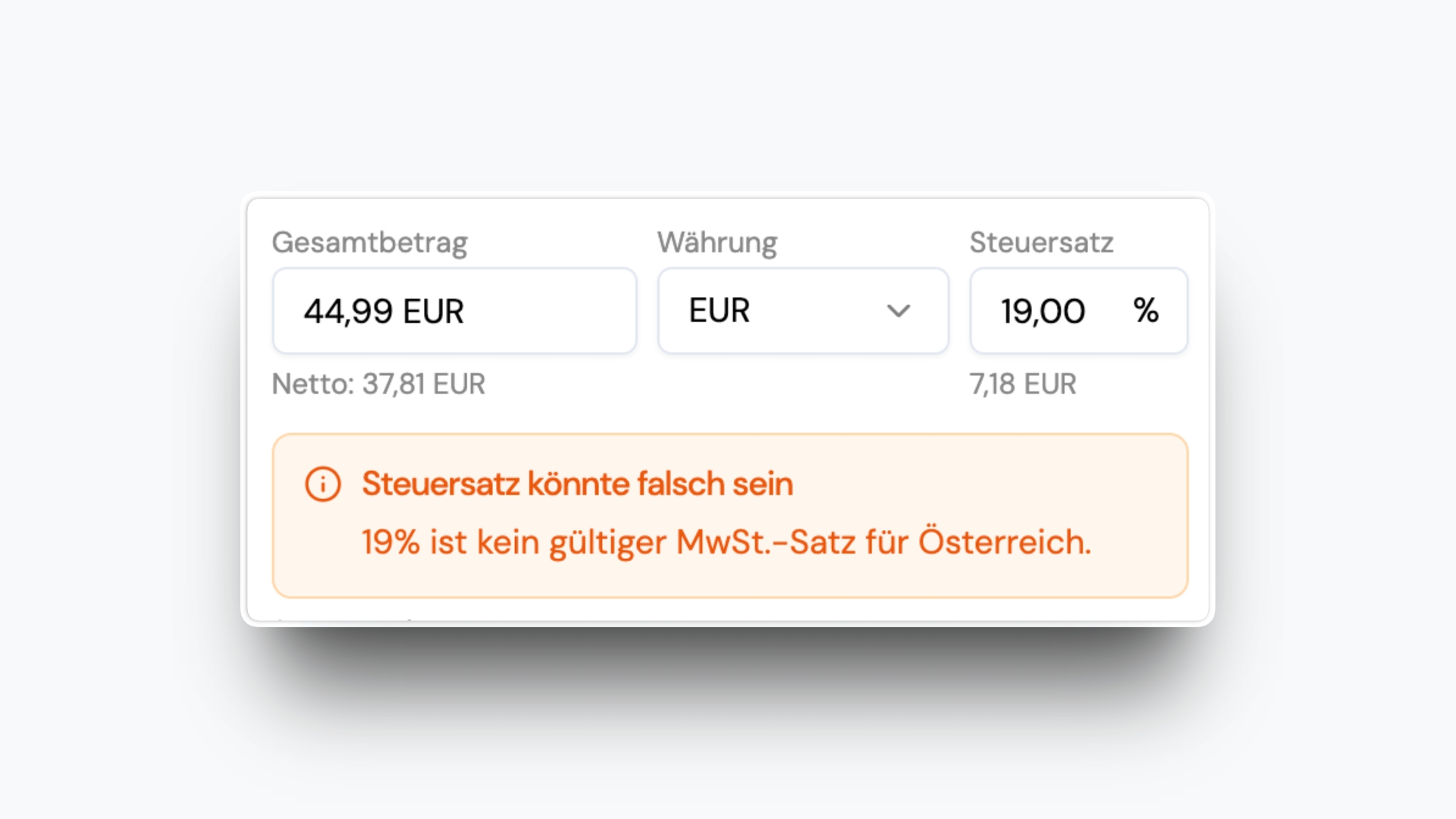Click the percent symbol in the Steuersatz field
This screenshot has height=819, width=1456.
click(1146, 311)
